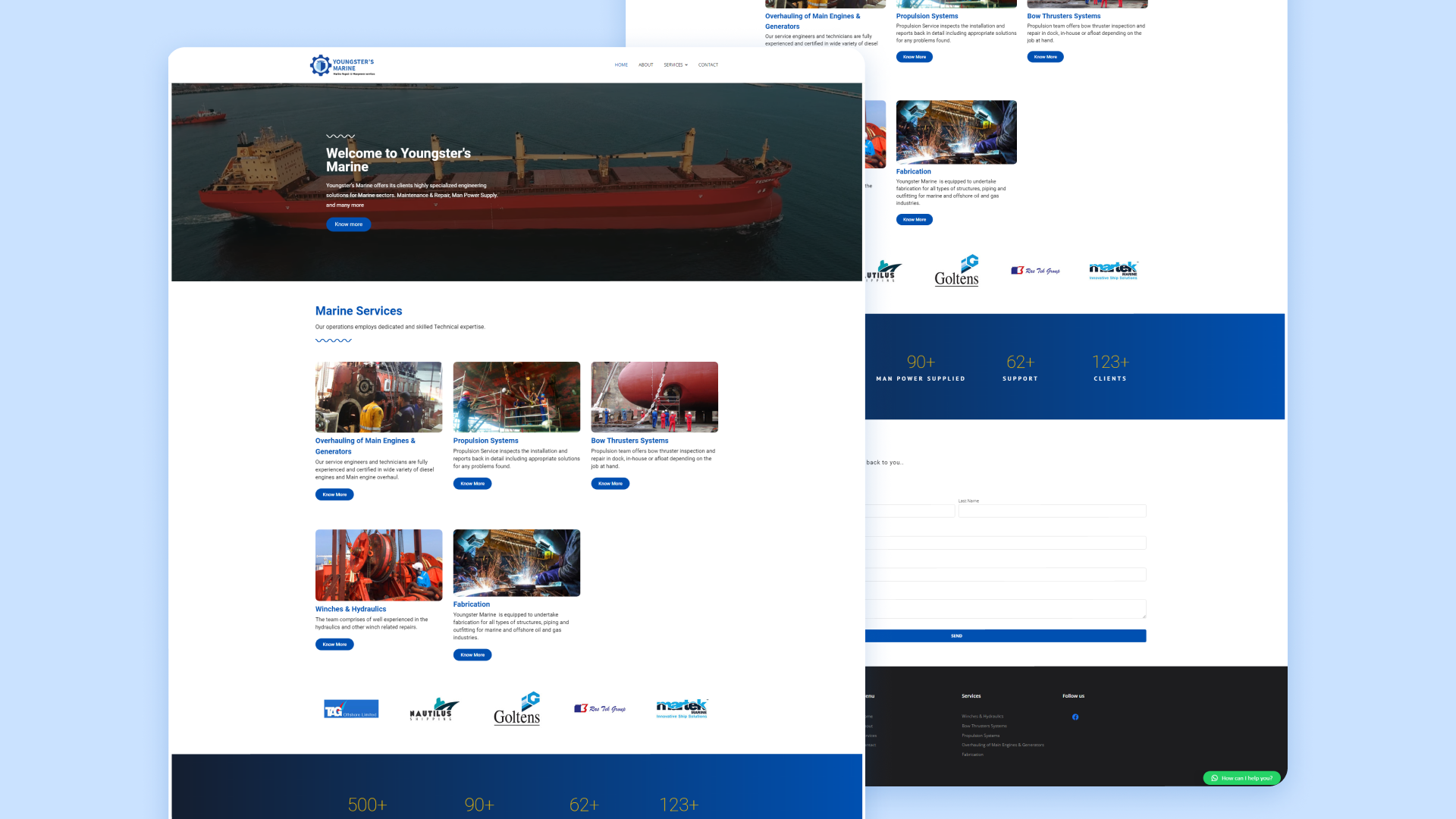The width and height of the screenshot is (1456, 819).
Task: Go to HOME in the navigation bar
Action: (x=621, y=65)
